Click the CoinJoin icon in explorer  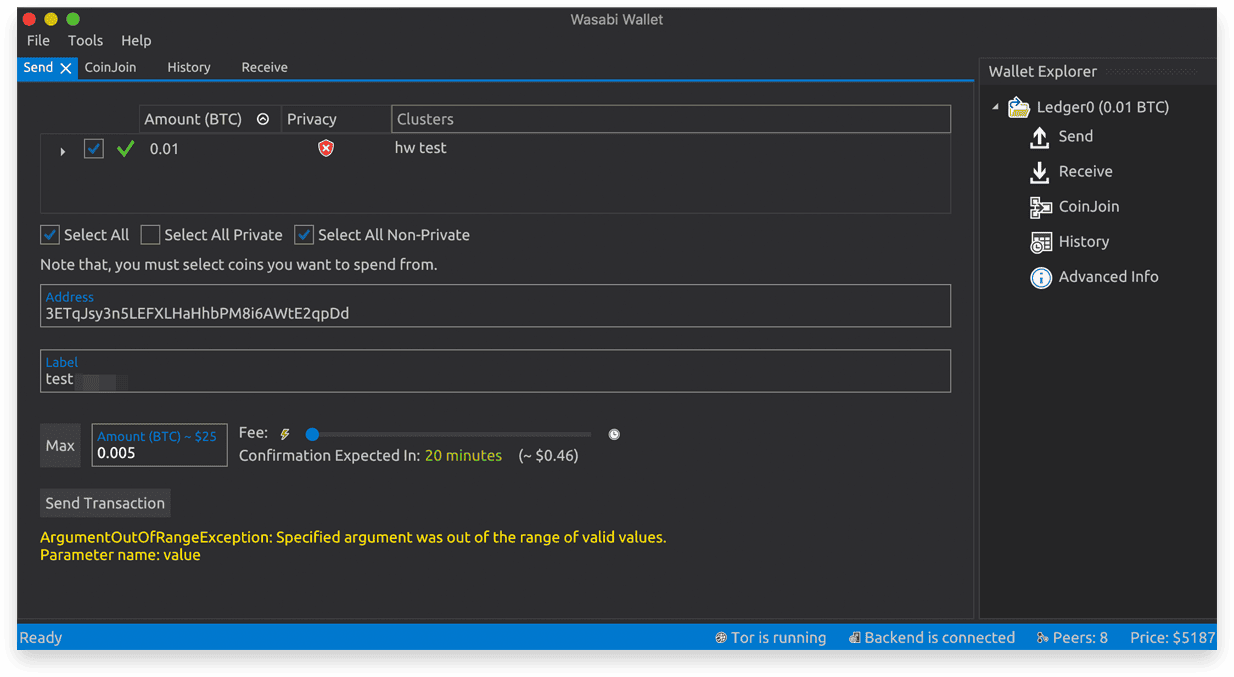(x=1041, y=207)
